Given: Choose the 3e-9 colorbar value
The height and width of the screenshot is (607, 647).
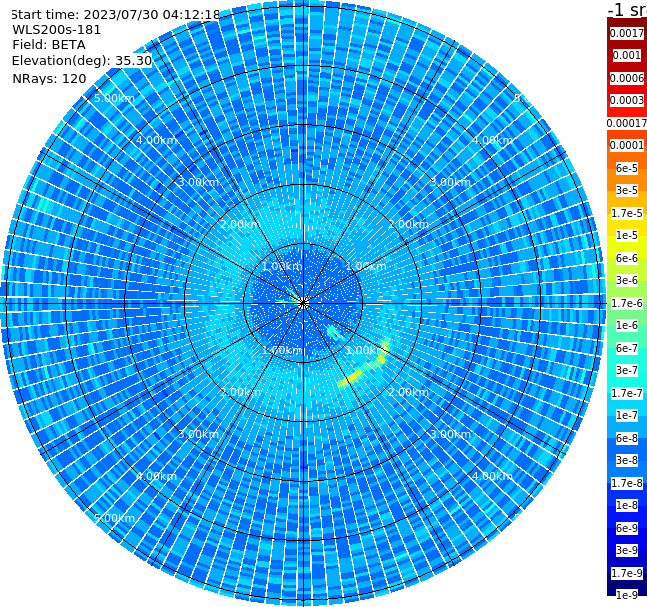Looking at the screenshot, I should click(627, 550).
